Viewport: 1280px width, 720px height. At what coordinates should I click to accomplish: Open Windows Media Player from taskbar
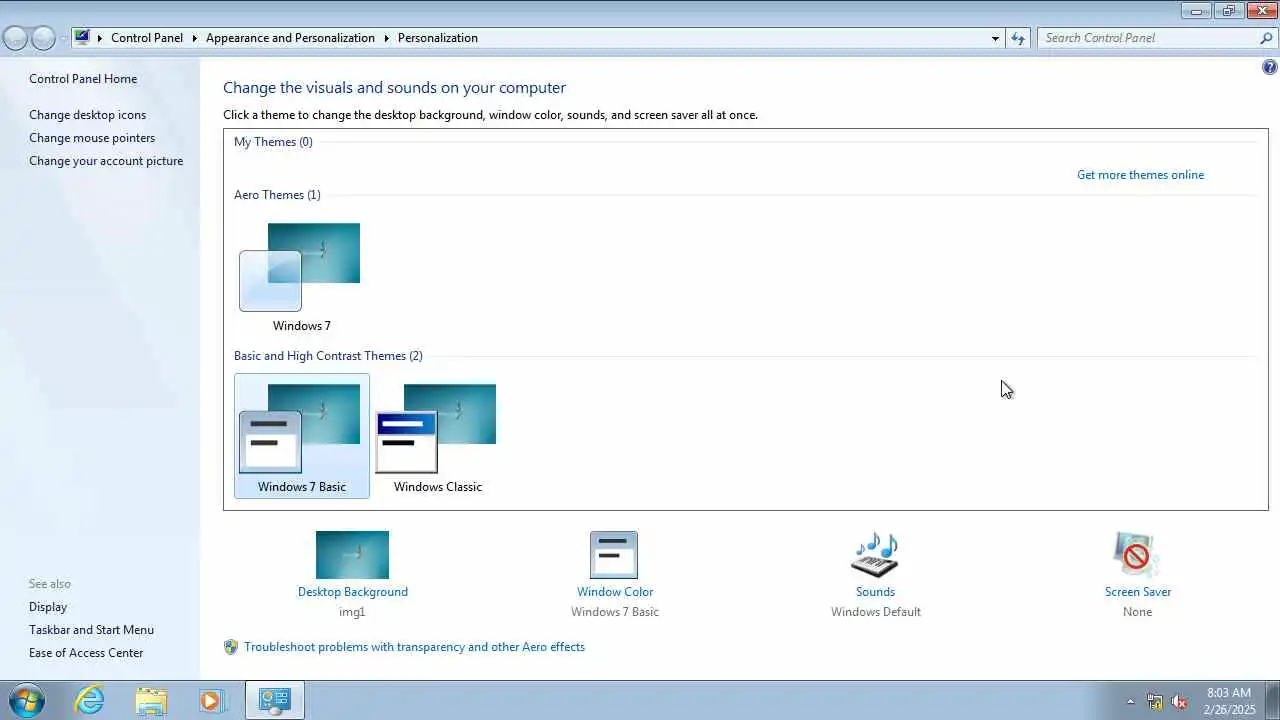pyautogui.click(x=211, y=700)
